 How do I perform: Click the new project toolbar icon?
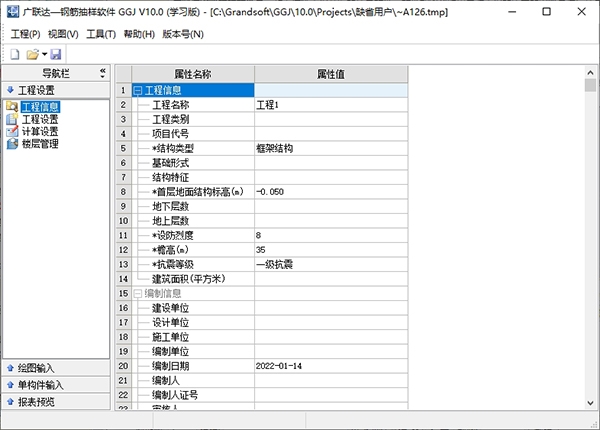pyautogui.click(x=15, y=54)
